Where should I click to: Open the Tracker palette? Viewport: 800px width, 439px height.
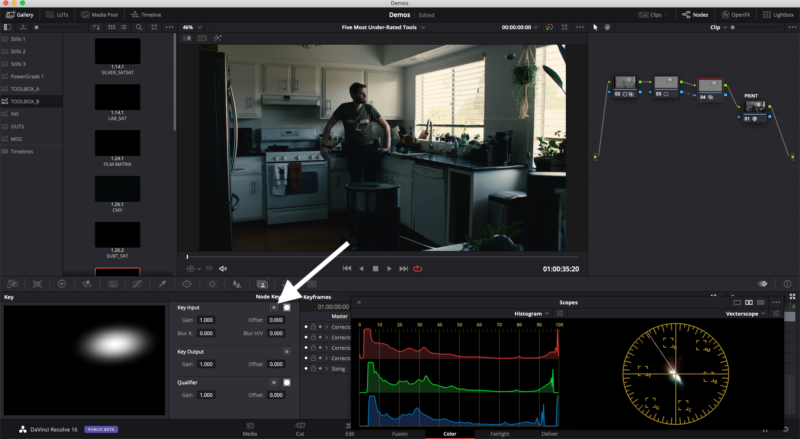[212, 284]
